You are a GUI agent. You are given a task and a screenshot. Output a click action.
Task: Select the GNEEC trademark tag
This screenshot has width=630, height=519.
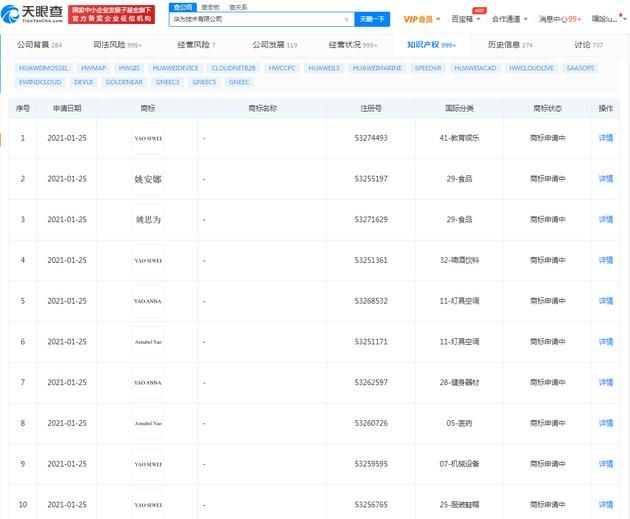click(x=239, y=82)
